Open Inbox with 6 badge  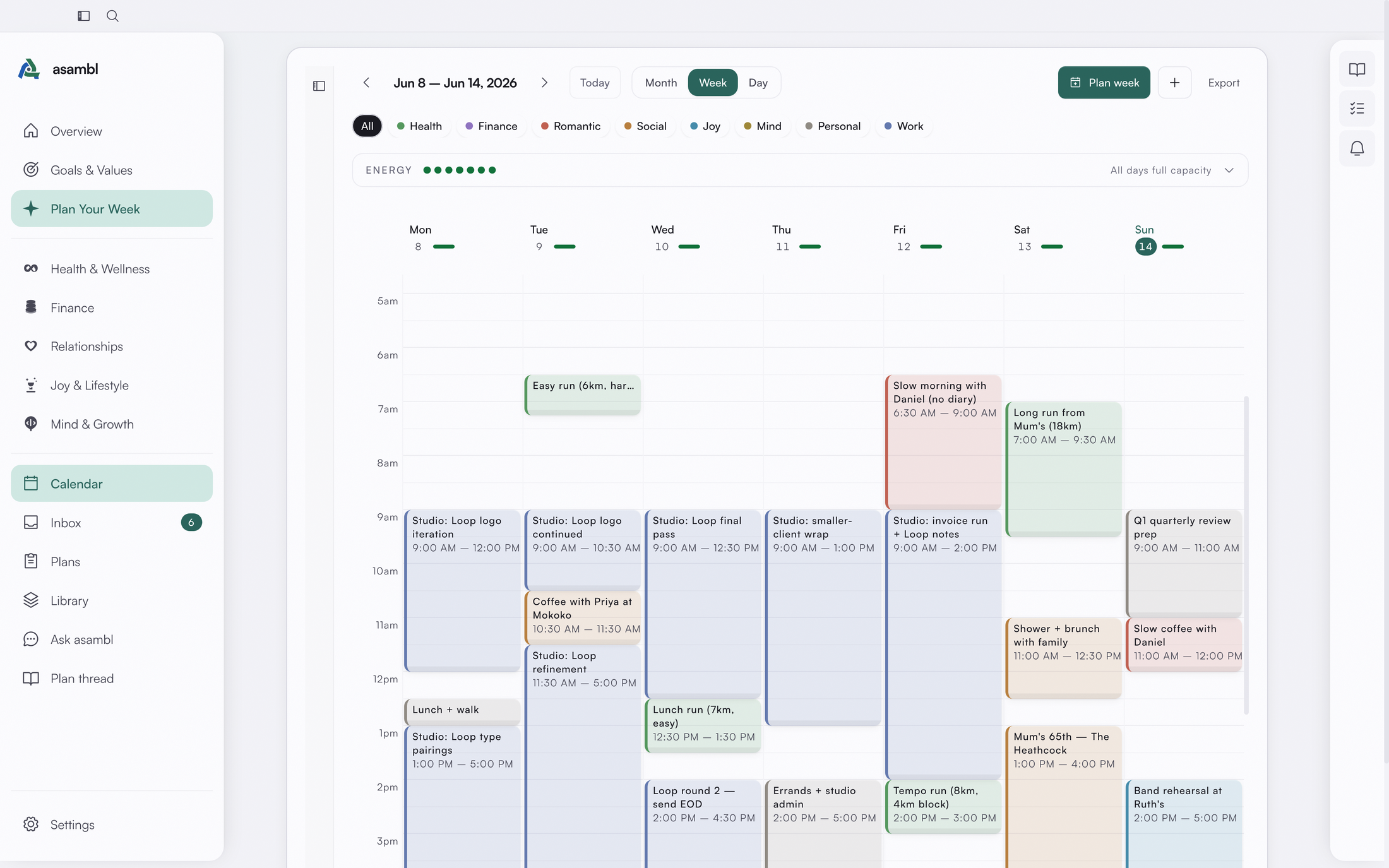tap(112, 523)
